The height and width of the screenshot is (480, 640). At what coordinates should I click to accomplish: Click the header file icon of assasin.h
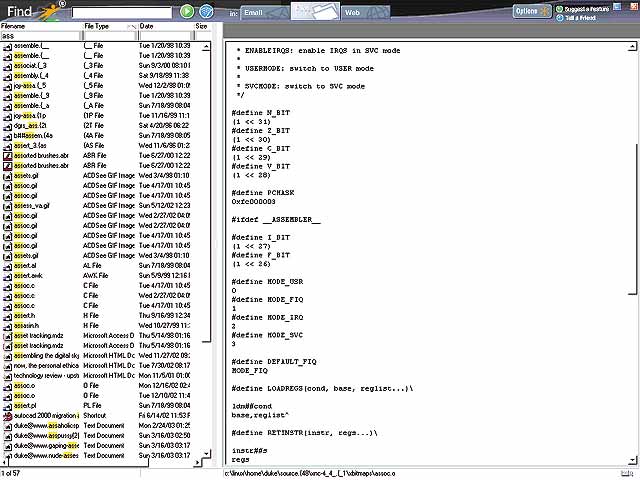(7, 326)
